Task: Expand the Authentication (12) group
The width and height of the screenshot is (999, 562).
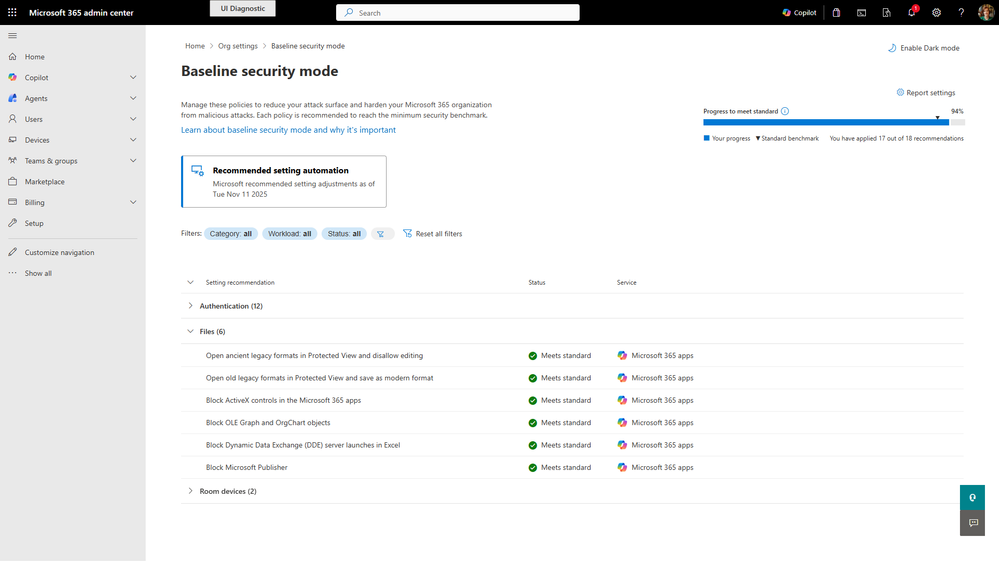Action: (190, 306)
